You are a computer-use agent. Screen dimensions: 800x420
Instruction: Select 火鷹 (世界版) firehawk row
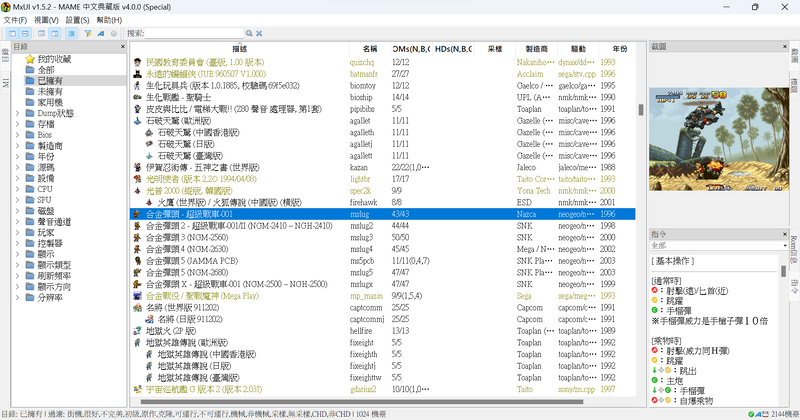pyautogui.click(x=383, y=203)
